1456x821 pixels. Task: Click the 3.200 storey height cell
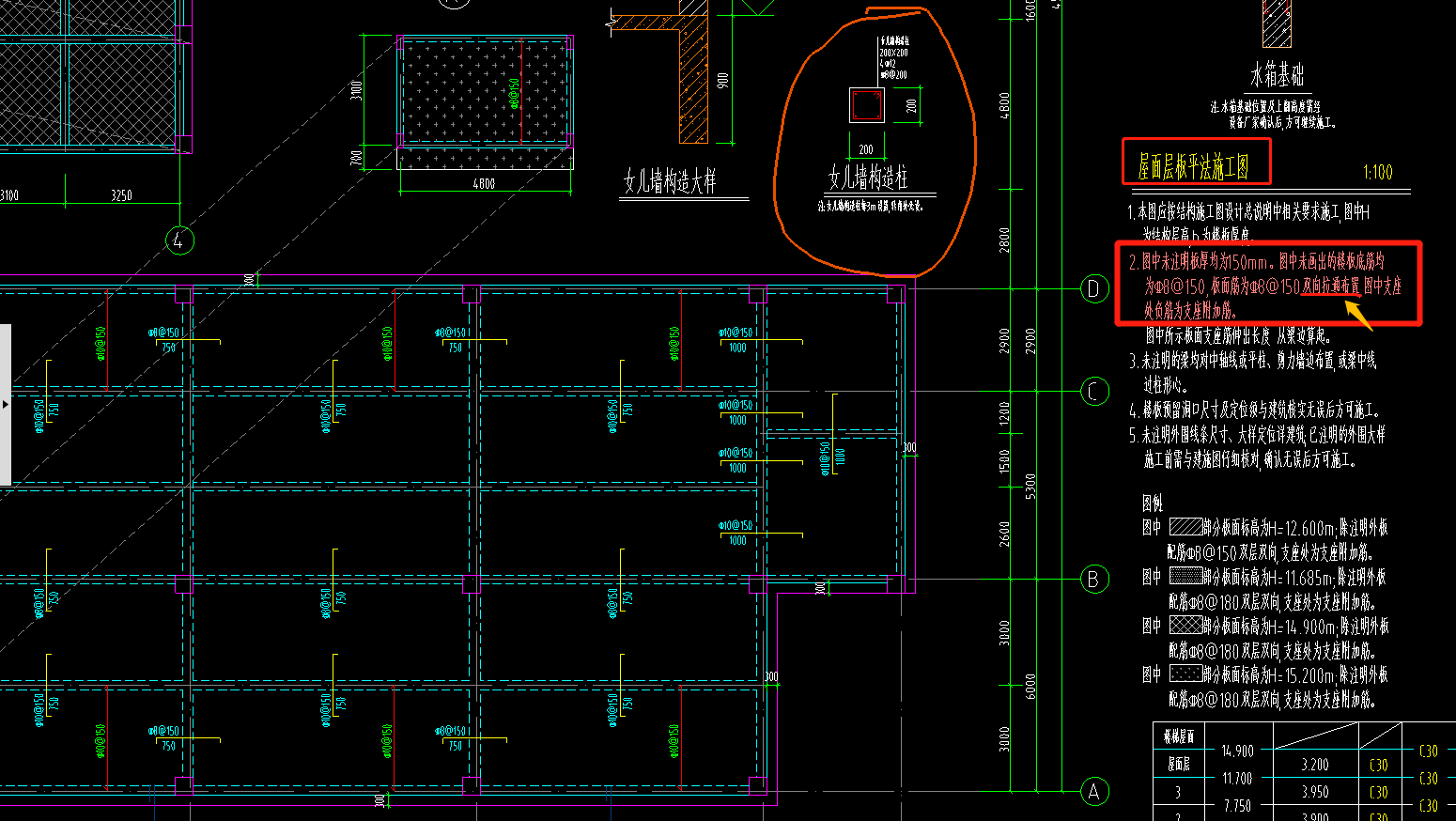(1315, 765)
